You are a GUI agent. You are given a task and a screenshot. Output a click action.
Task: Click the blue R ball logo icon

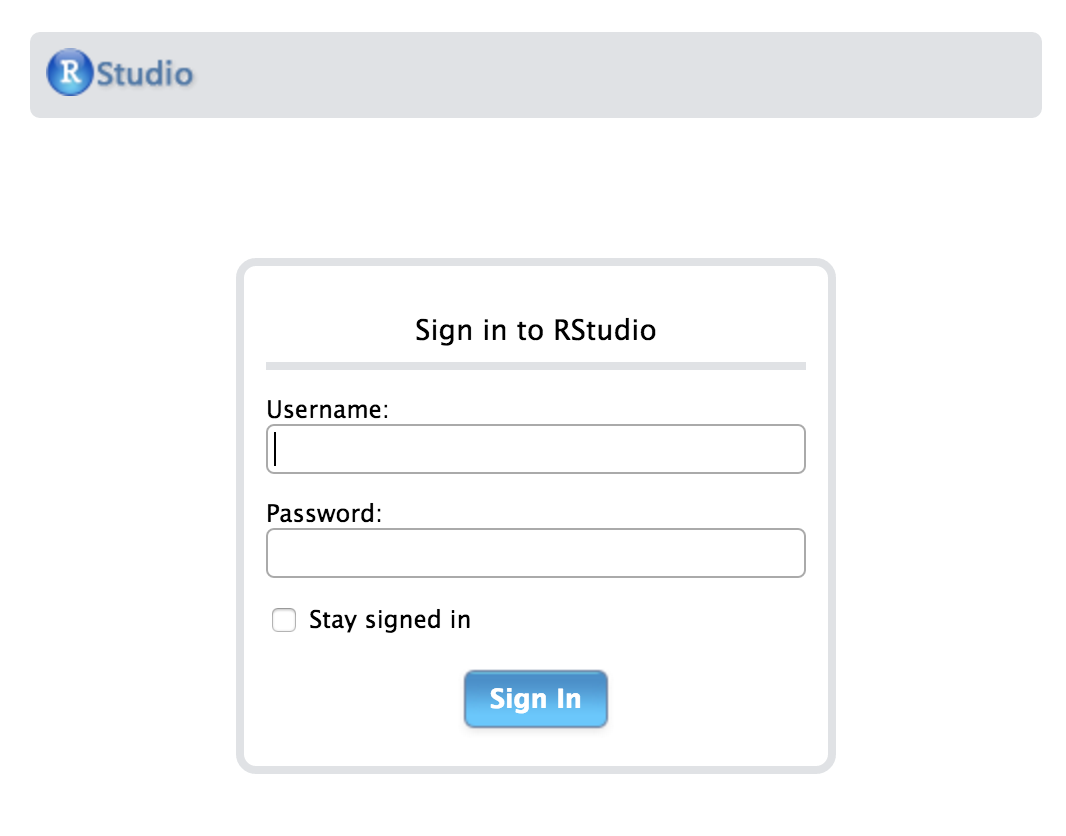click(x=70, y=73)
